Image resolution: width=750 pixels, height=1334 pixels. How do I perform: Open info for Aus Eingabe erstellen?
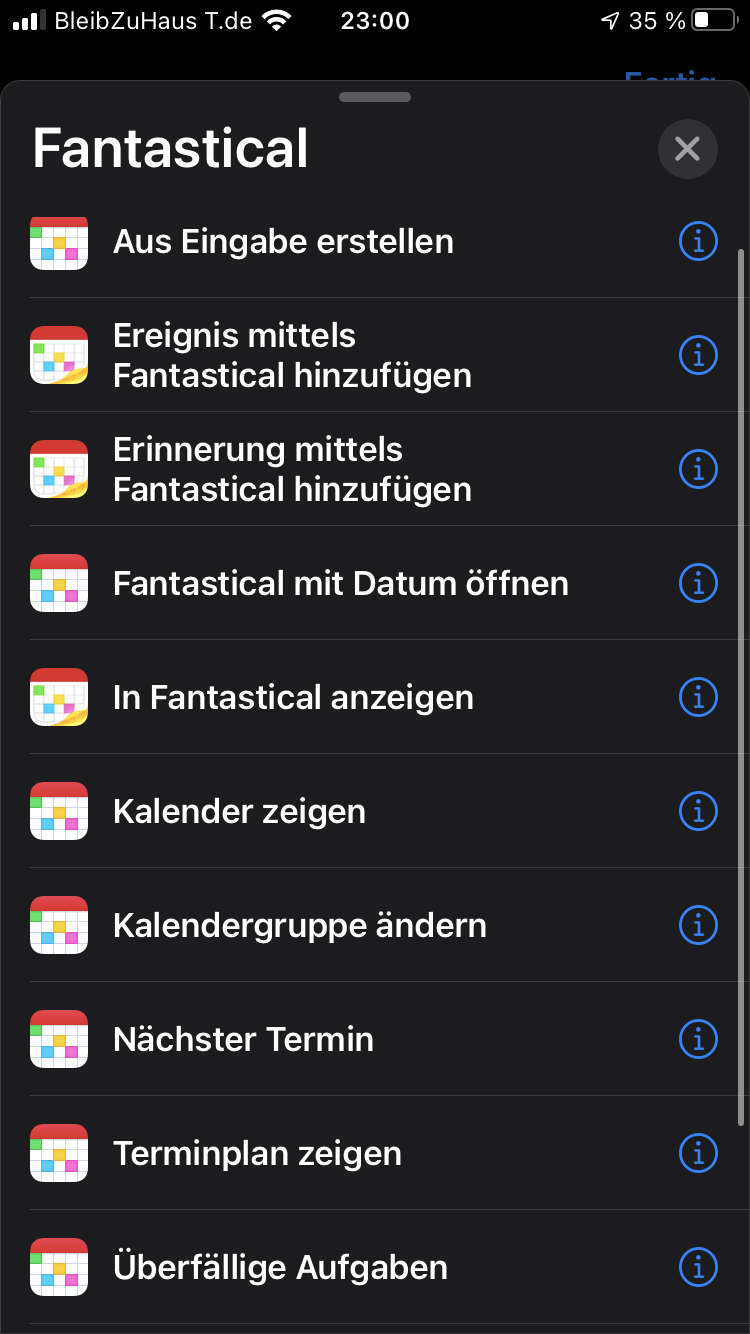point(698,241)
